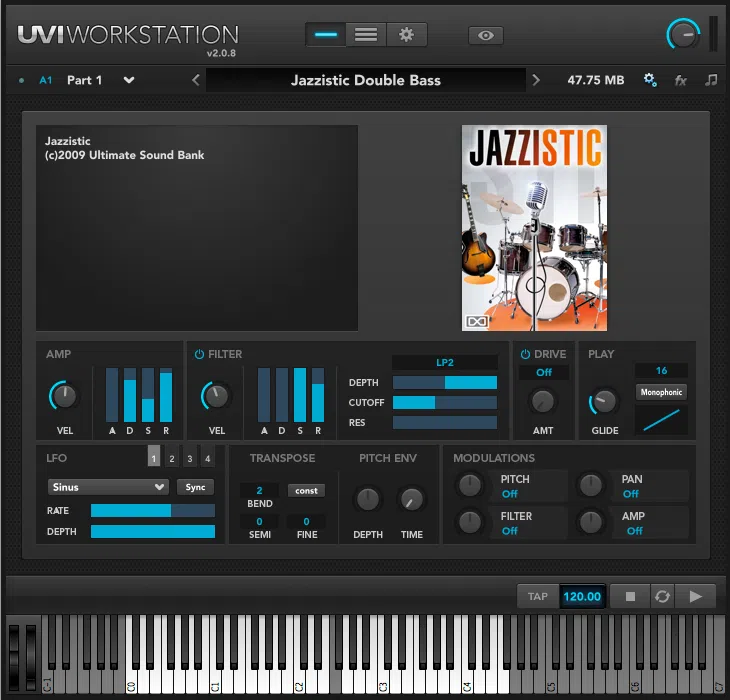730x700 pixels.
Task: Adjust the AMP modulation knob
Action: pos(590,521)
